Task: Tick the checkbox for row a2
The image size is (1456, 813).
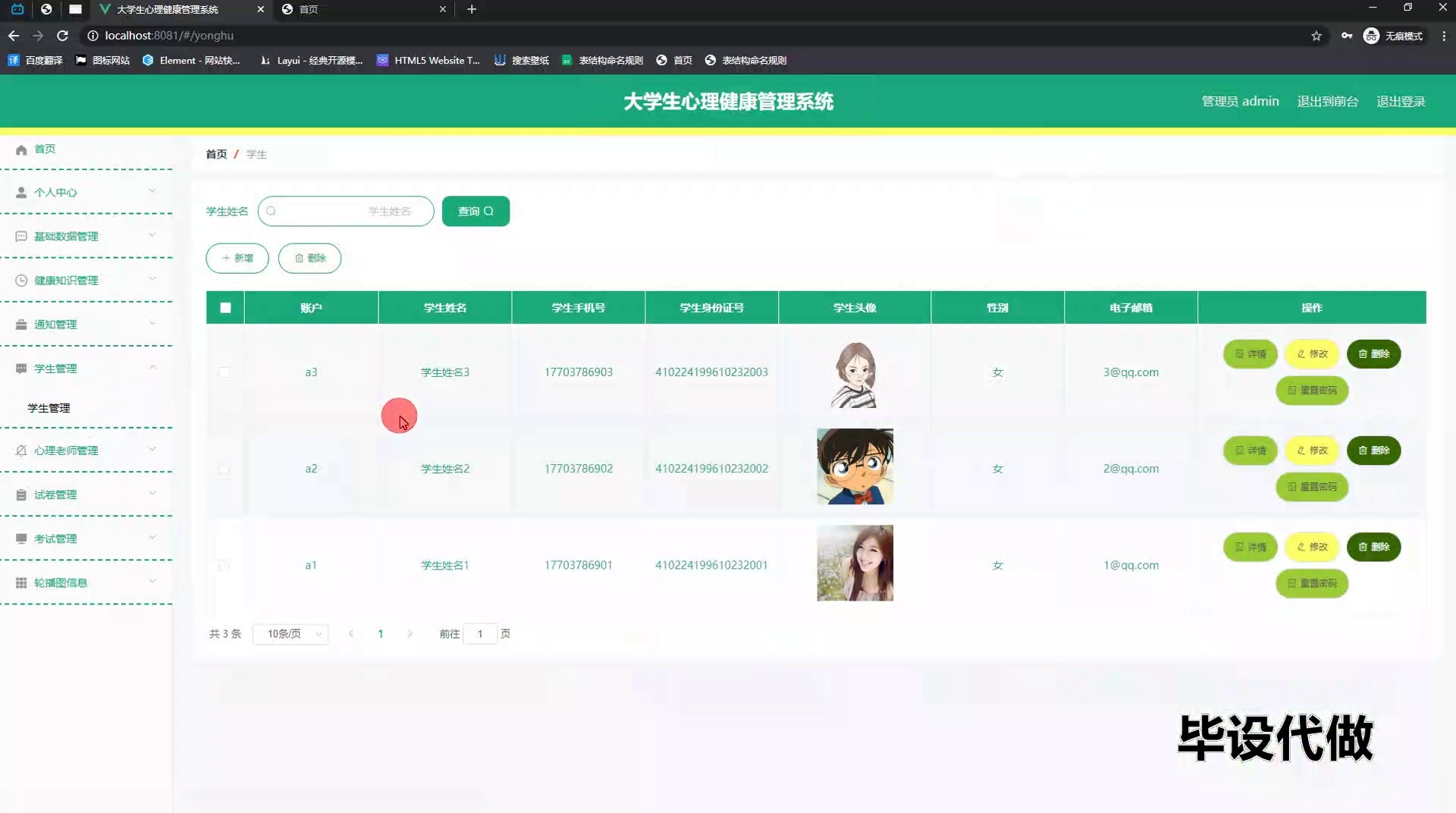Action: [x=224, y=469]
